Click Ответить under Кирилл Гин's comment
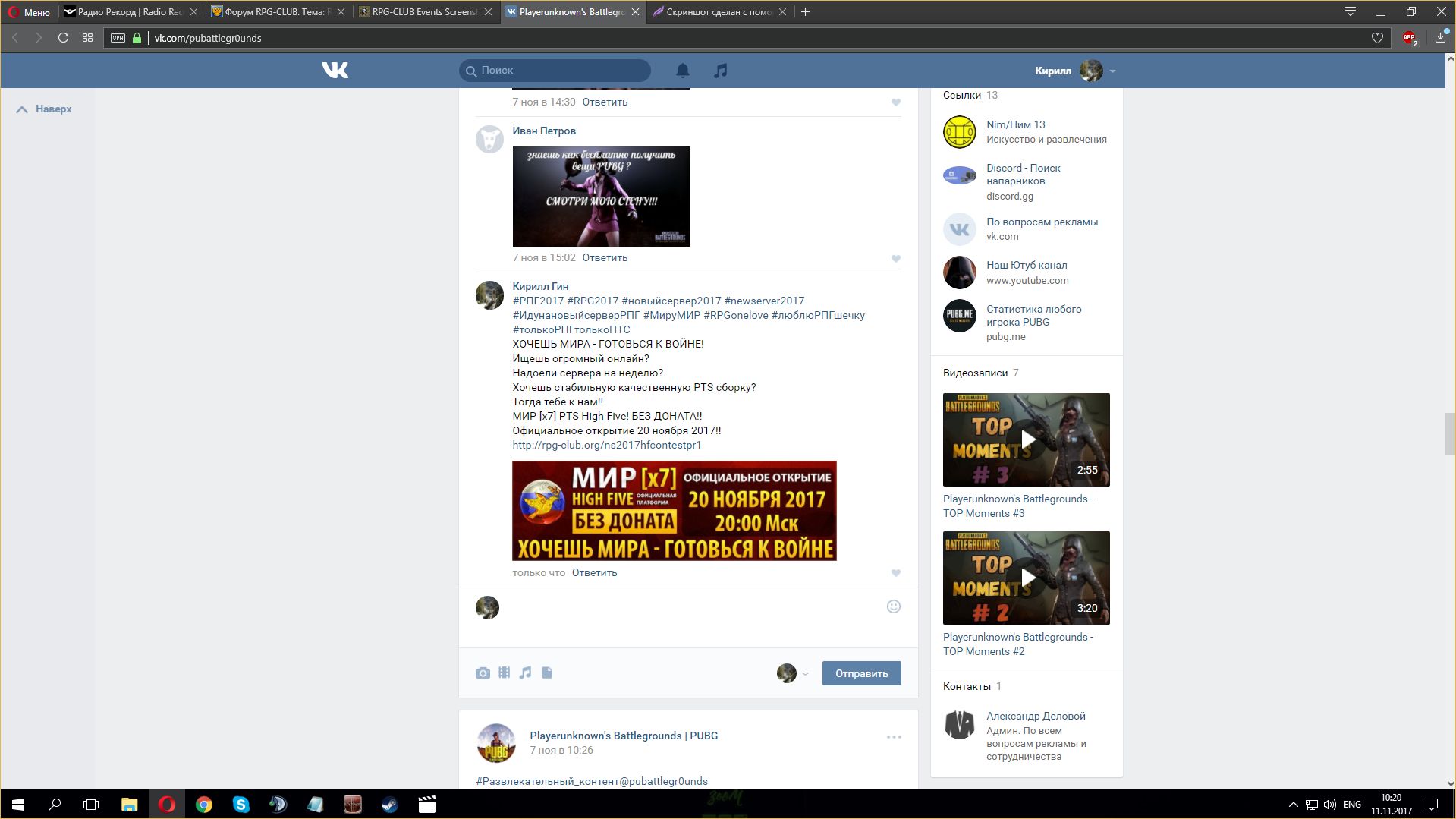 pyautogui.click(x=594, y=573)
